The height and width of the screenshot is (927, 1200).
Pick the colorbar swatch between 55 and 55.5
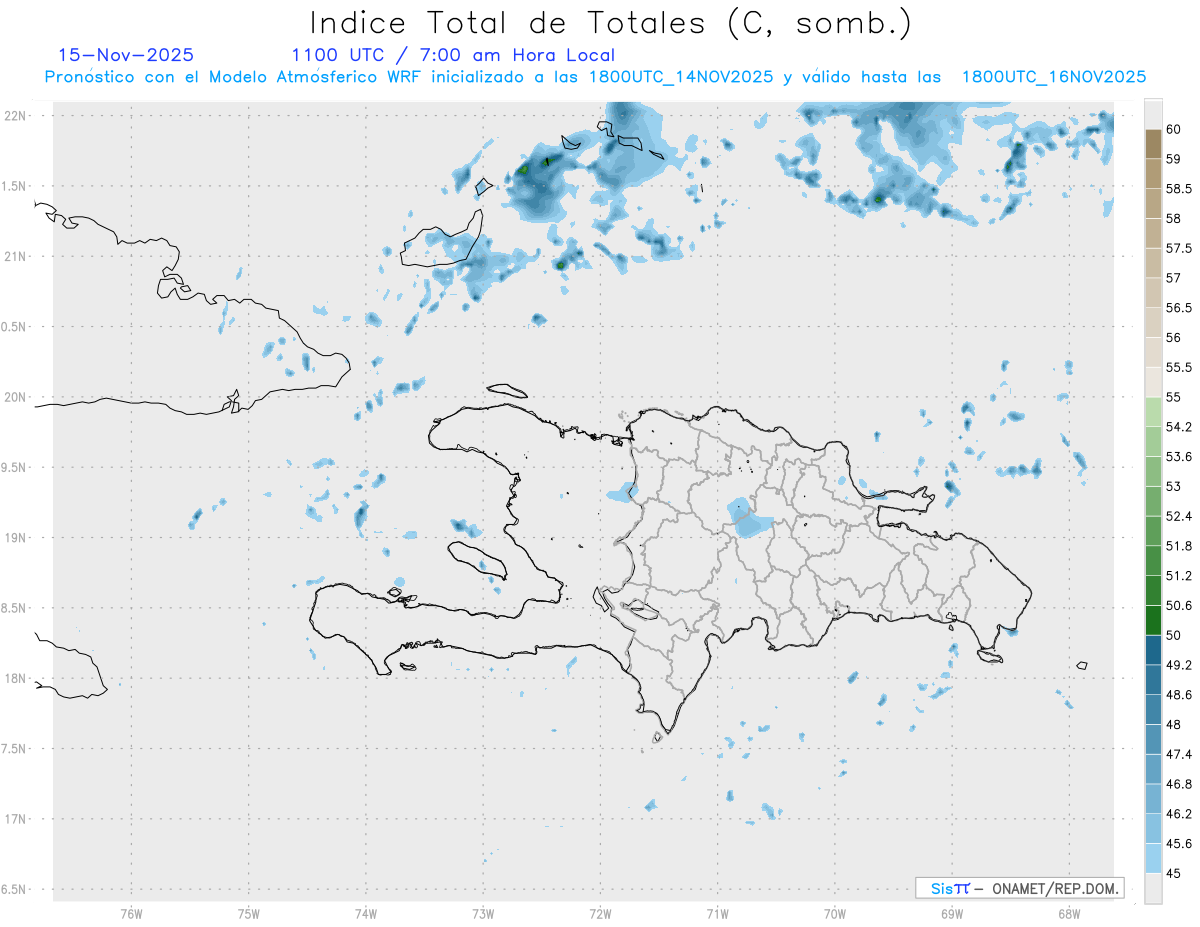pos(1153,382)
